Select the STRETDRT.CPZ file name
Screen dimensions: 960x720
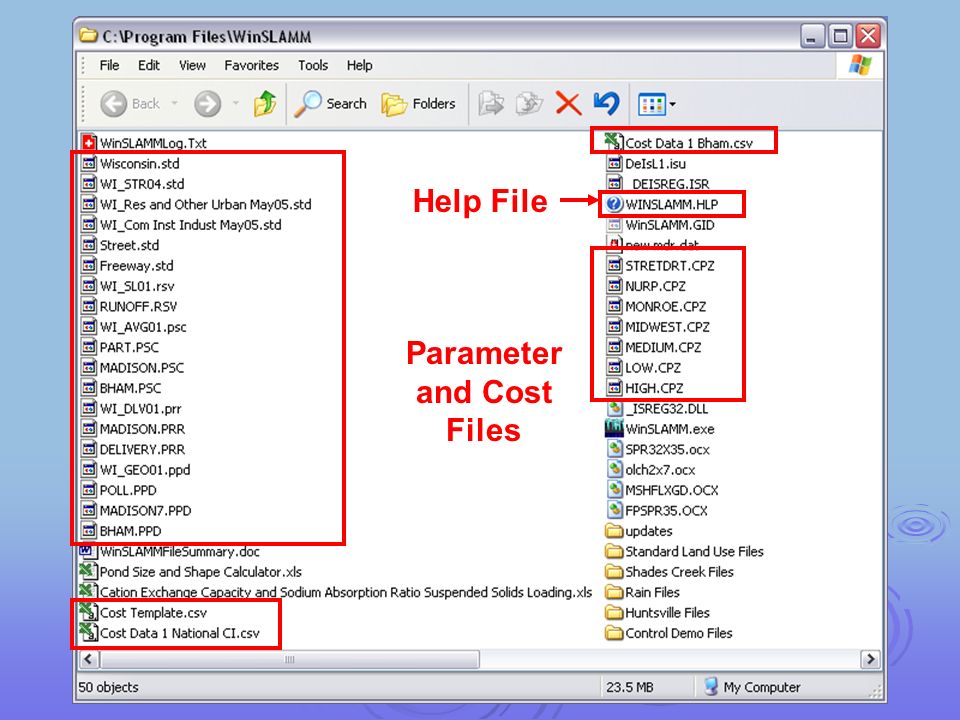point(670,266)
